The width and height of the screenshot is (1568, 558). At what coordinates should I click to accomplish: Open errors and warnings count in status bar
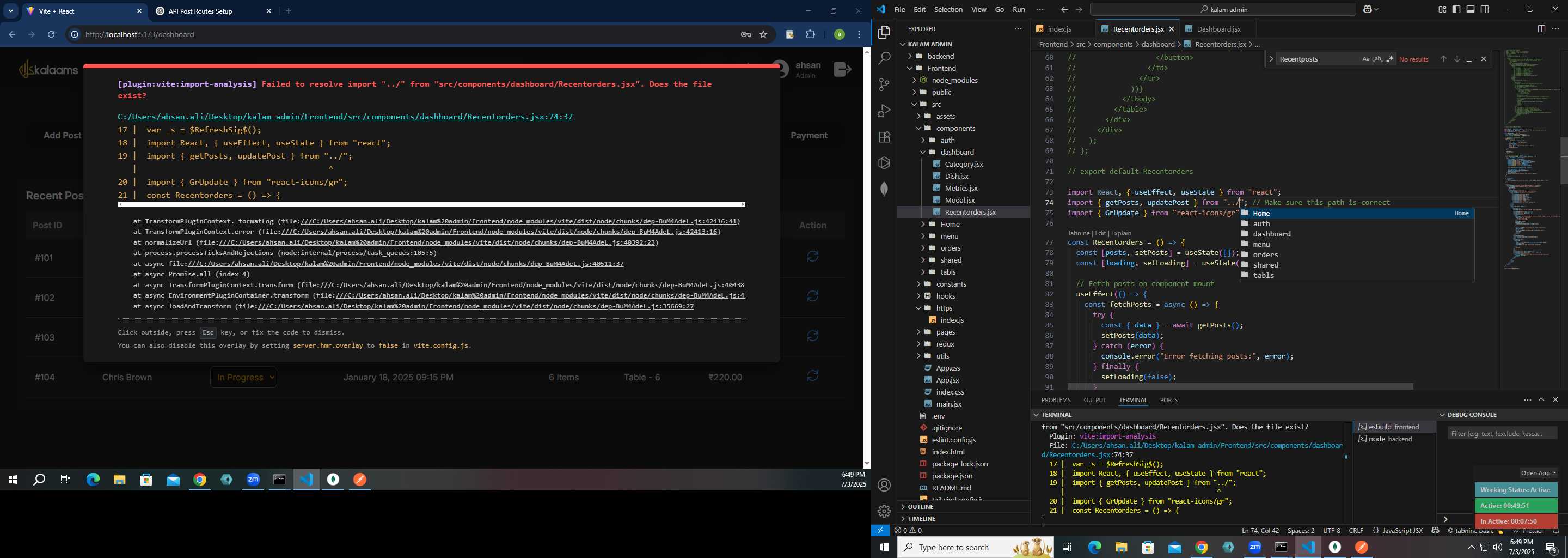[x=908, y=530]
